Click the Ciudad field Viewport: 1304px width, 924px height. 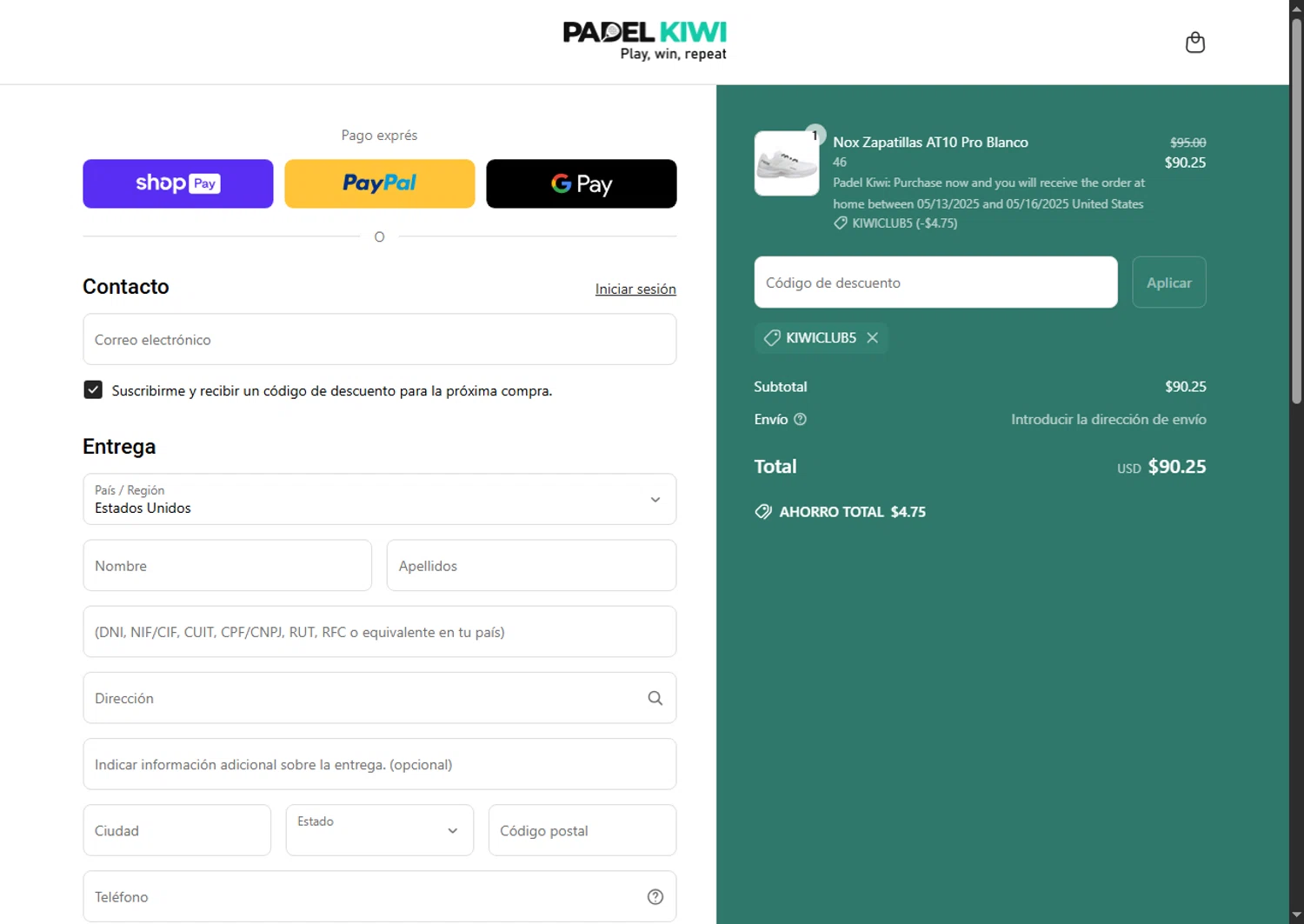[x=177, y=830]
